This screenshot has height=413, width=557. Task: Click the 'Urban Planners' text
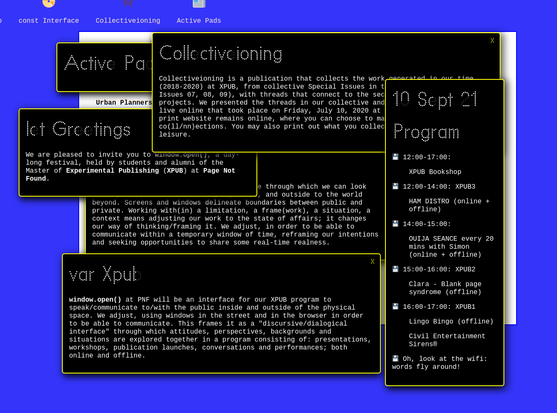point(124,102)
